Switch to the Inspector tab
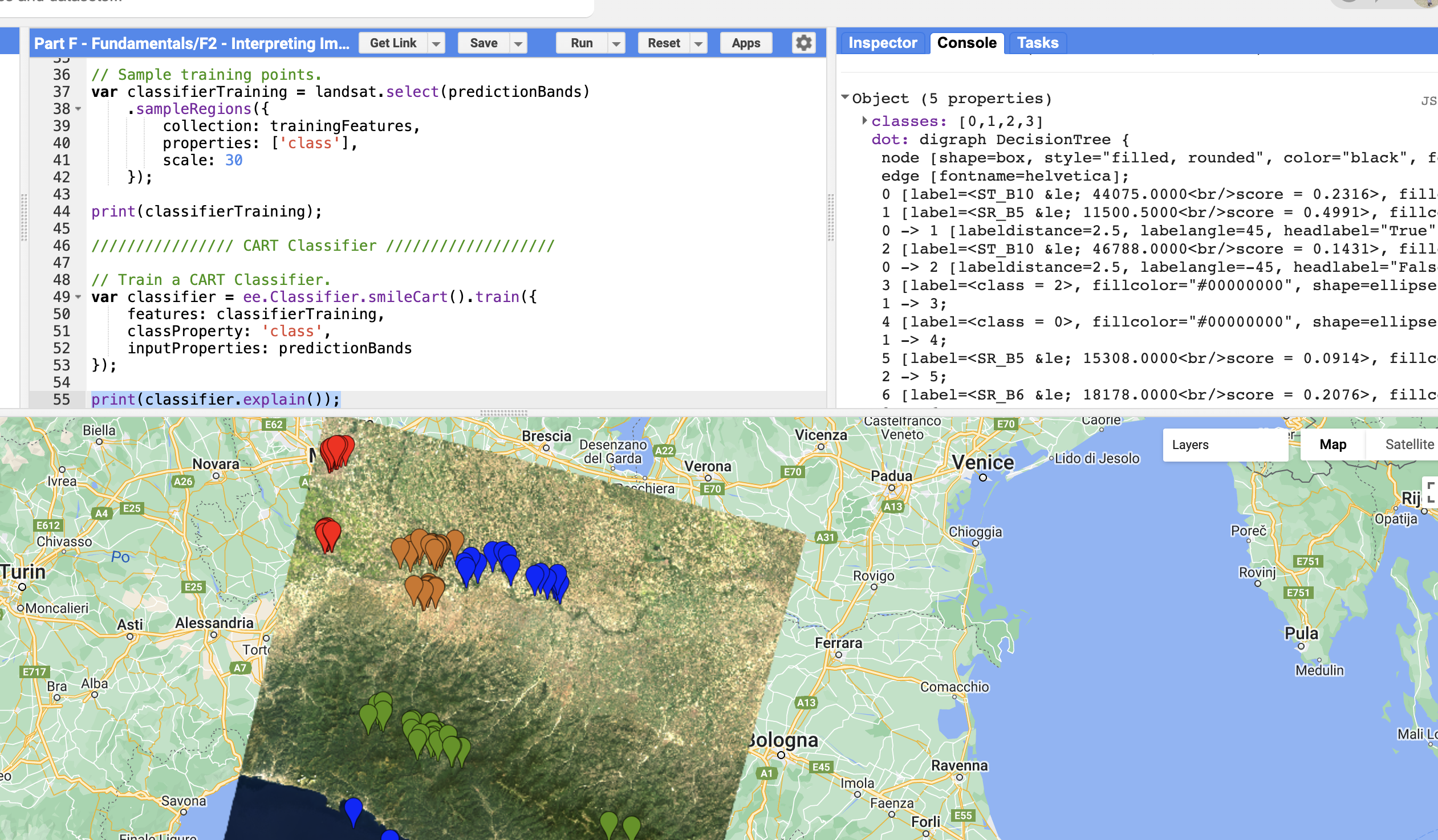 click(882, 43)
